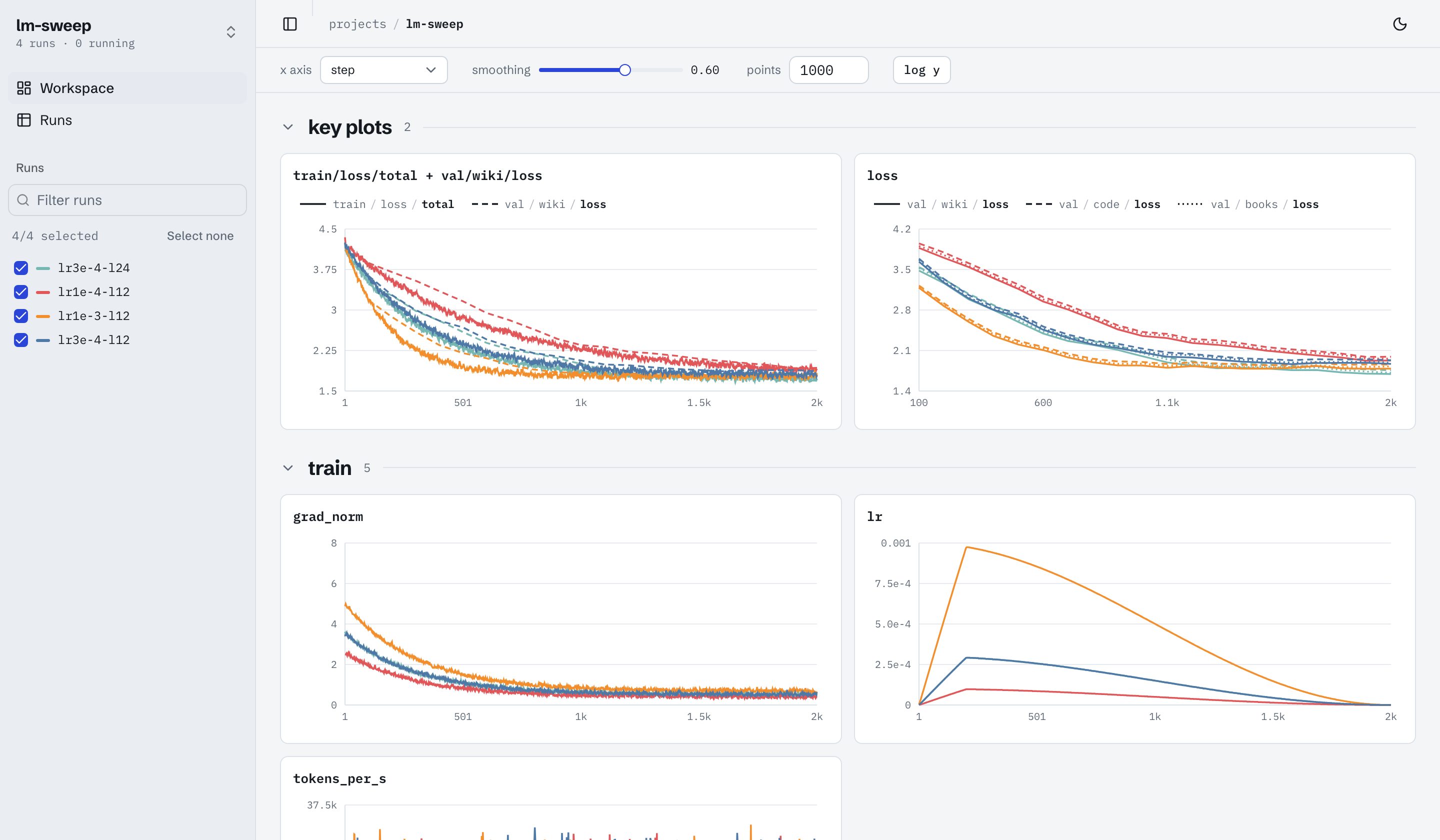The width and height of the screenshot is (1440, 840).
Task: Click the lr3e-4-l24 run name
Action: tap(93, 268)
